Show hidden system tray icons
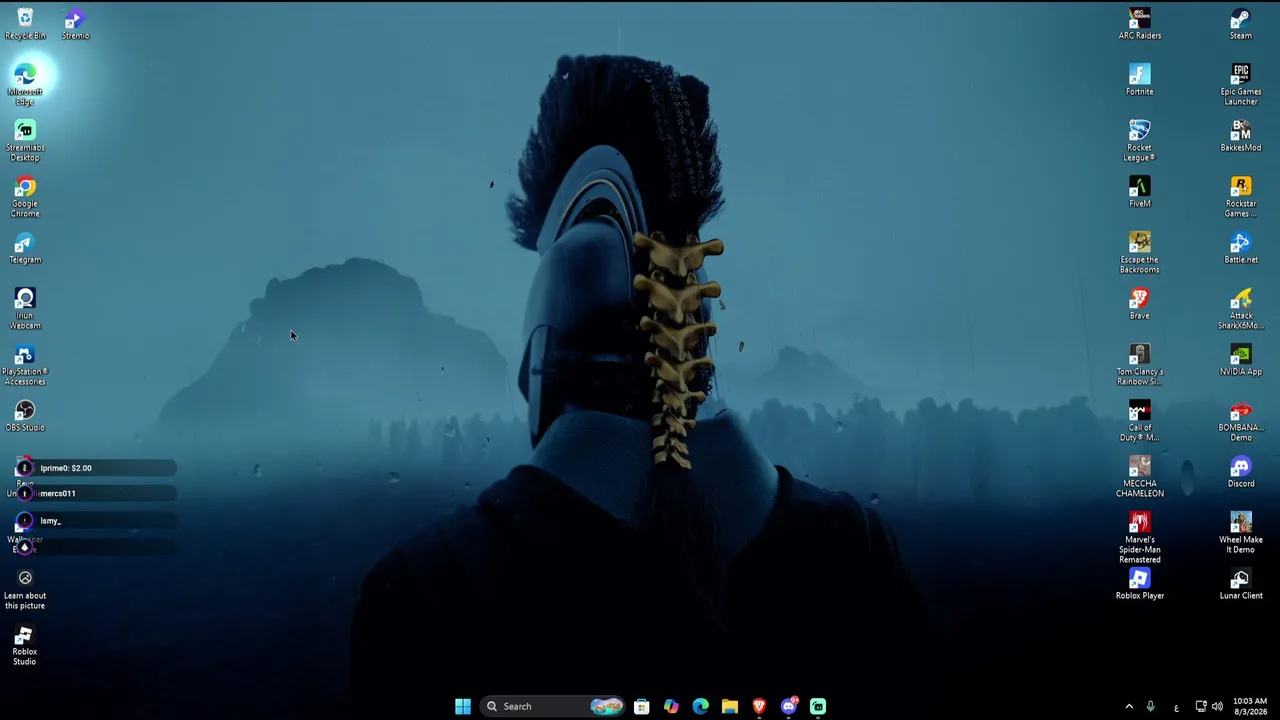Screen dimensions: 1280x720 [x=1129, y=707]
